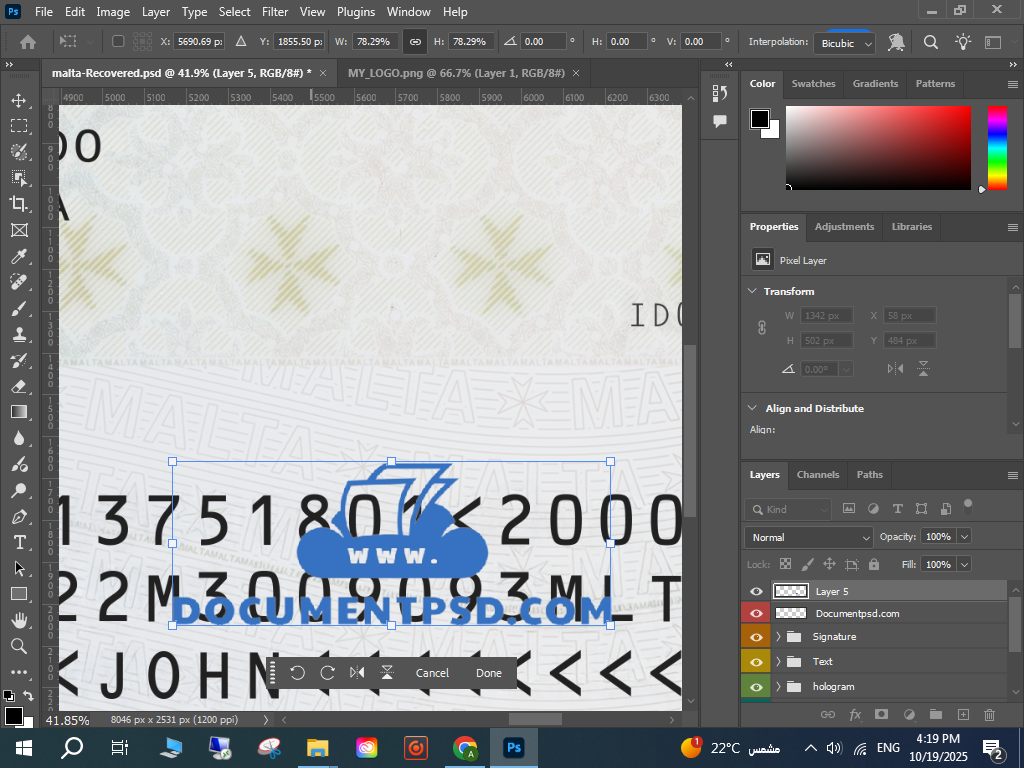Expand the Signature layer group
This screenshot has height=768, width=1024.
[x=778, y=637]
